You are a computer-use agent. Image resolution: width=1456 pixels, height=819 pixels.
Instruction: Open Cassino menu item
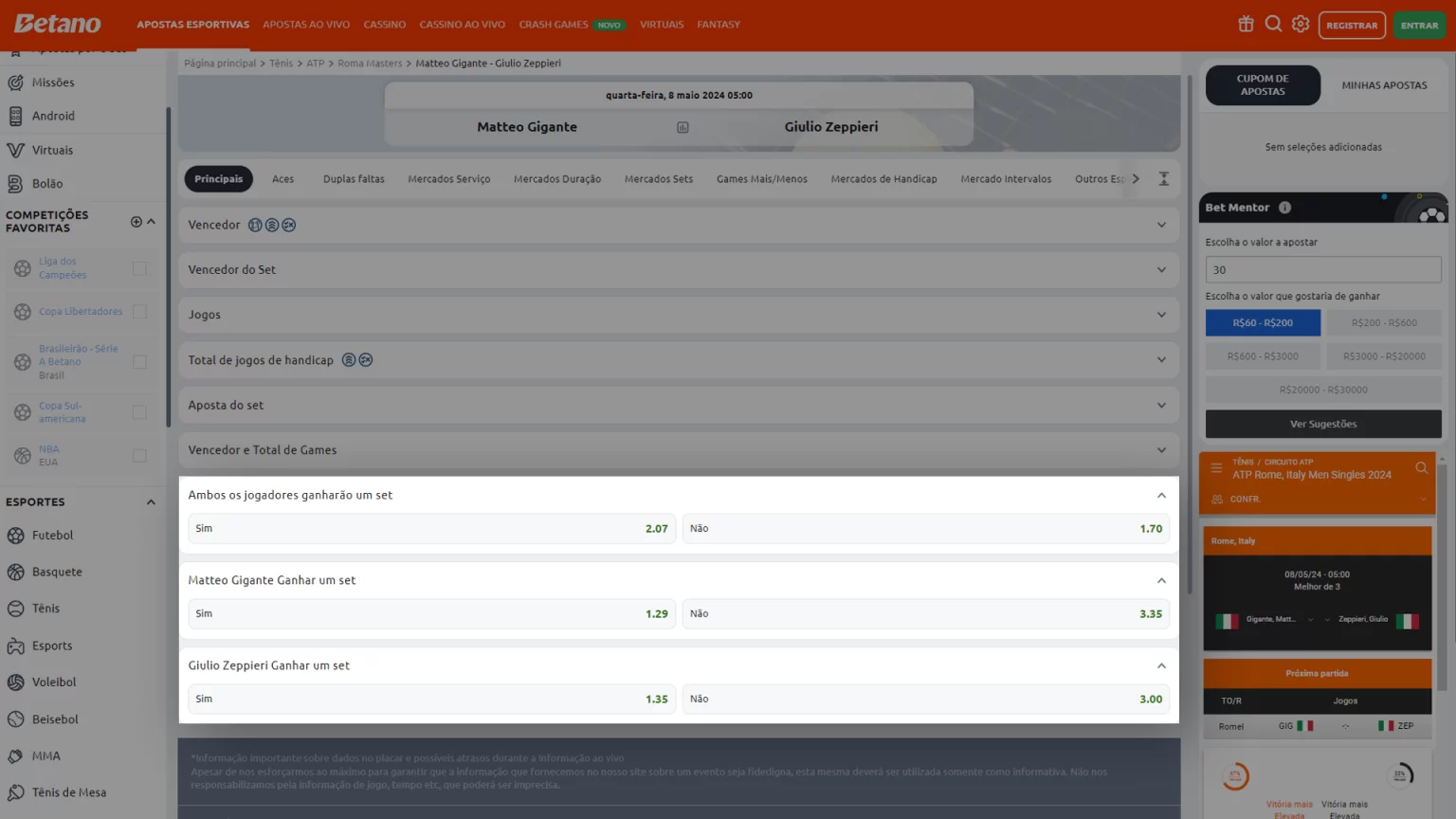coord(385,25)
